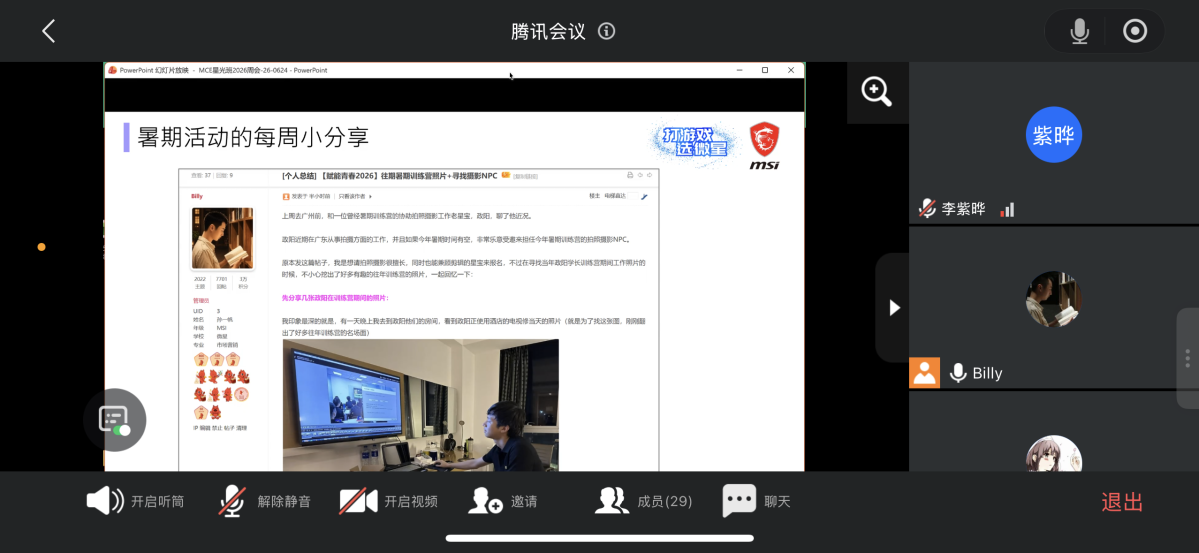
Task: Zoom in with the magnifier icon
Action: (x=877, y=92)
